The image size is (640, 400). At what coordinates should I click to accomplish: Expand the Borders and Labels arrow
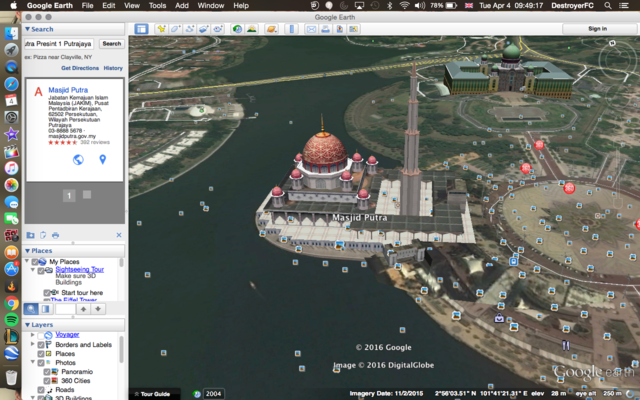(33, 344)
